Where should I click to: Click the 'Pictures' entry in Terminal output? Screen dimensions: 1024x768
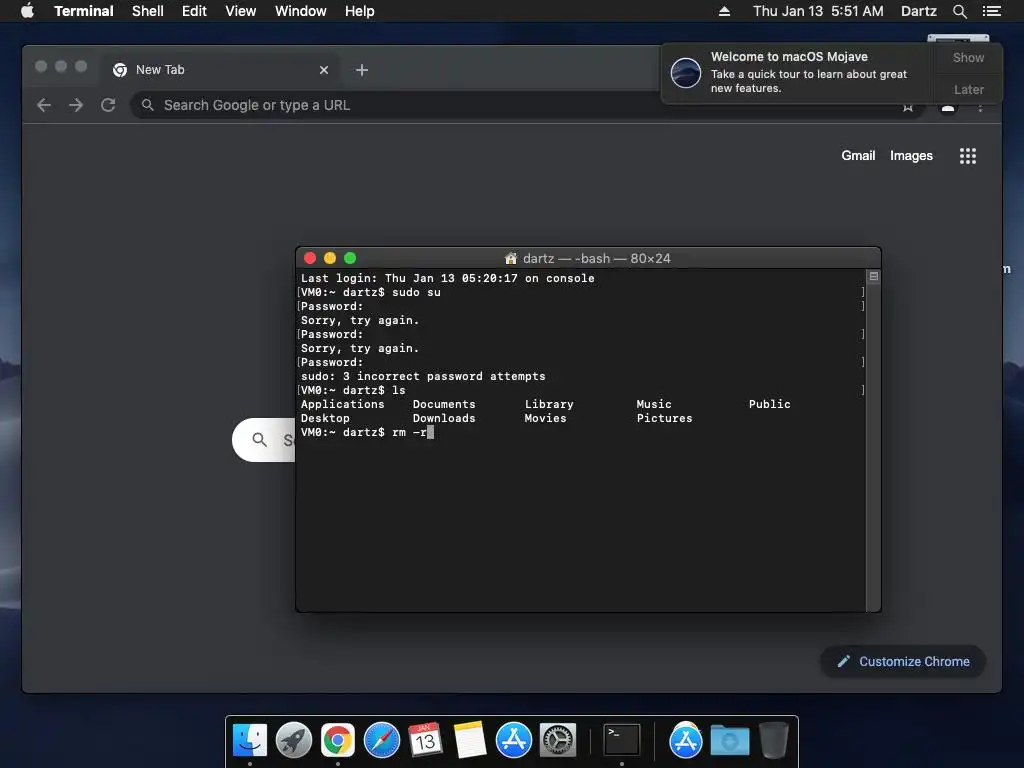pyautogui.click(x=664, y=418)
